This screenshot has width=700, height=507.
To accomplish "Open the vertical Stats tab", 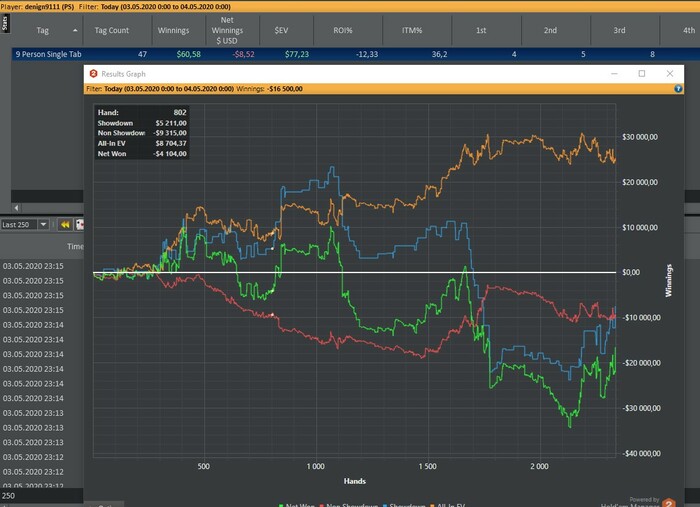I will click(5, 23).
